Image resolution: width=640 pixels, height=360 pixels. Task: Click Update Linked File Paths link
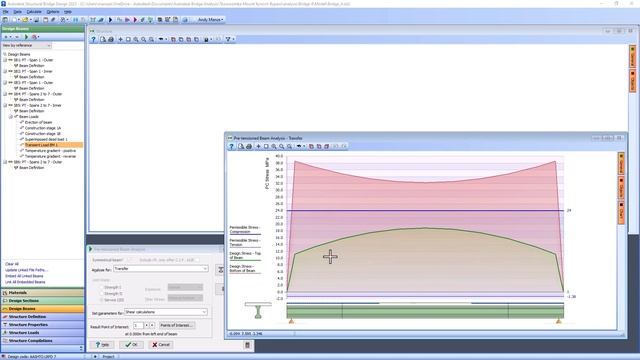[27, 270]
